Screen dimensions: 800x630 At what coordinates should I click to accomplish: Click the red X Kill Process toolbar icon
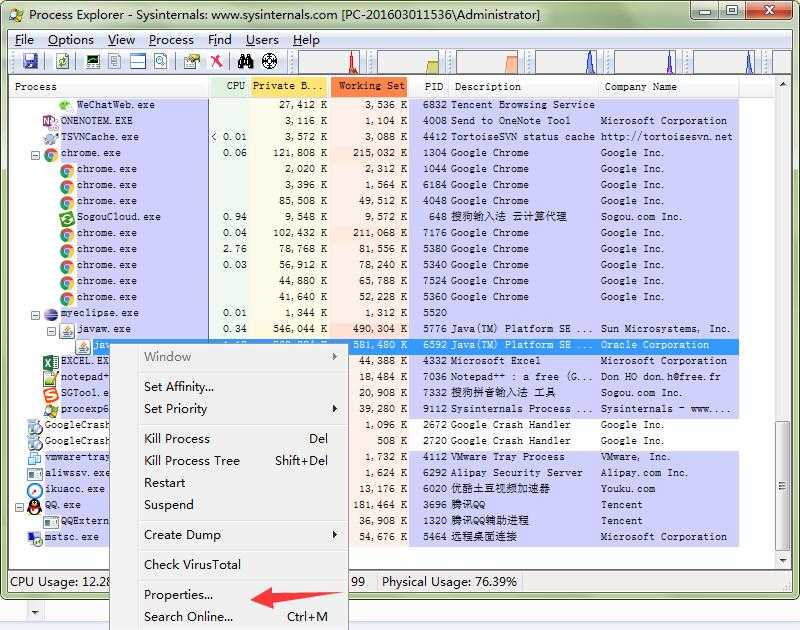point(216,62)
